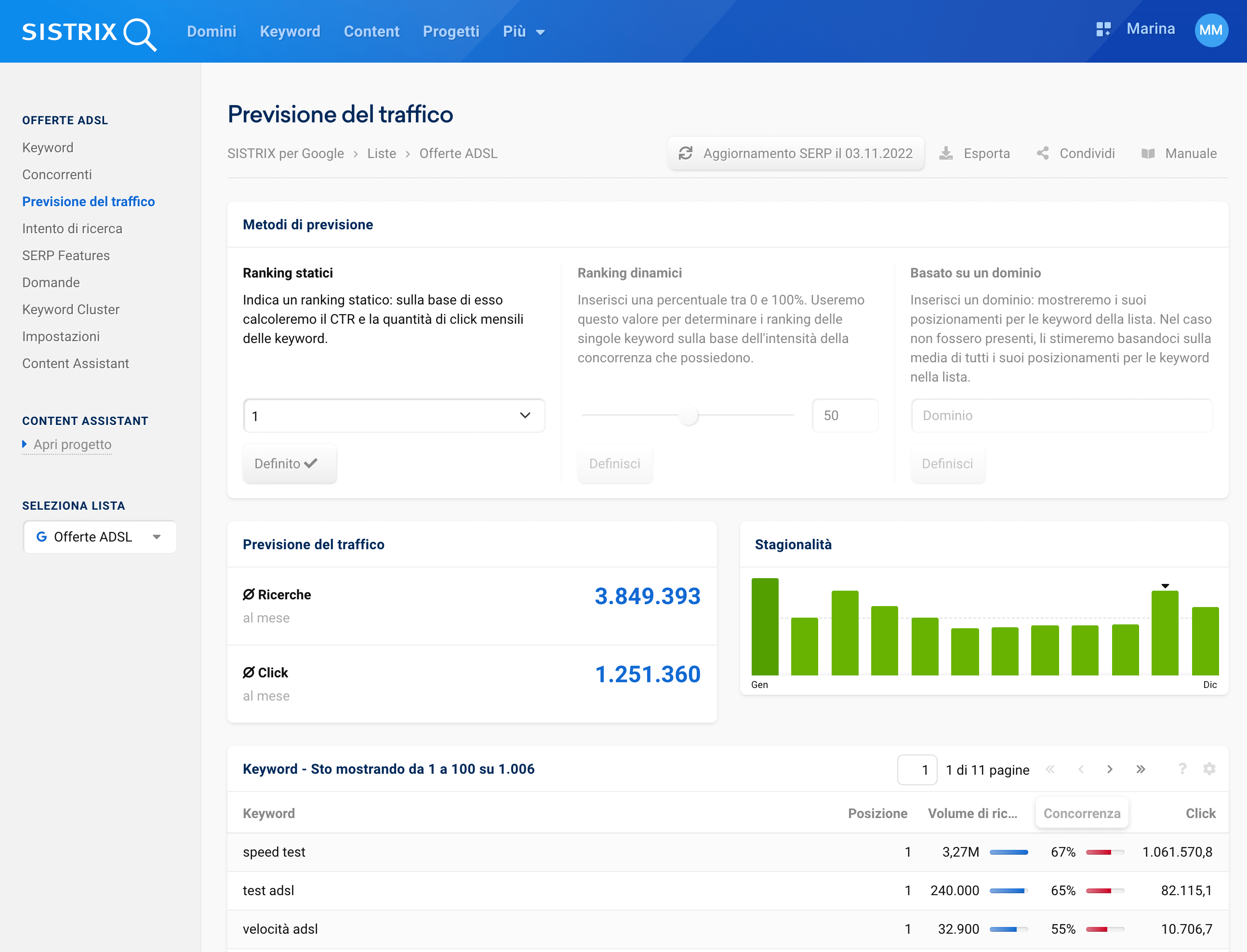Open Keyword Cluster in sidebar
The image size is (1247, 952).
[71, 309]
